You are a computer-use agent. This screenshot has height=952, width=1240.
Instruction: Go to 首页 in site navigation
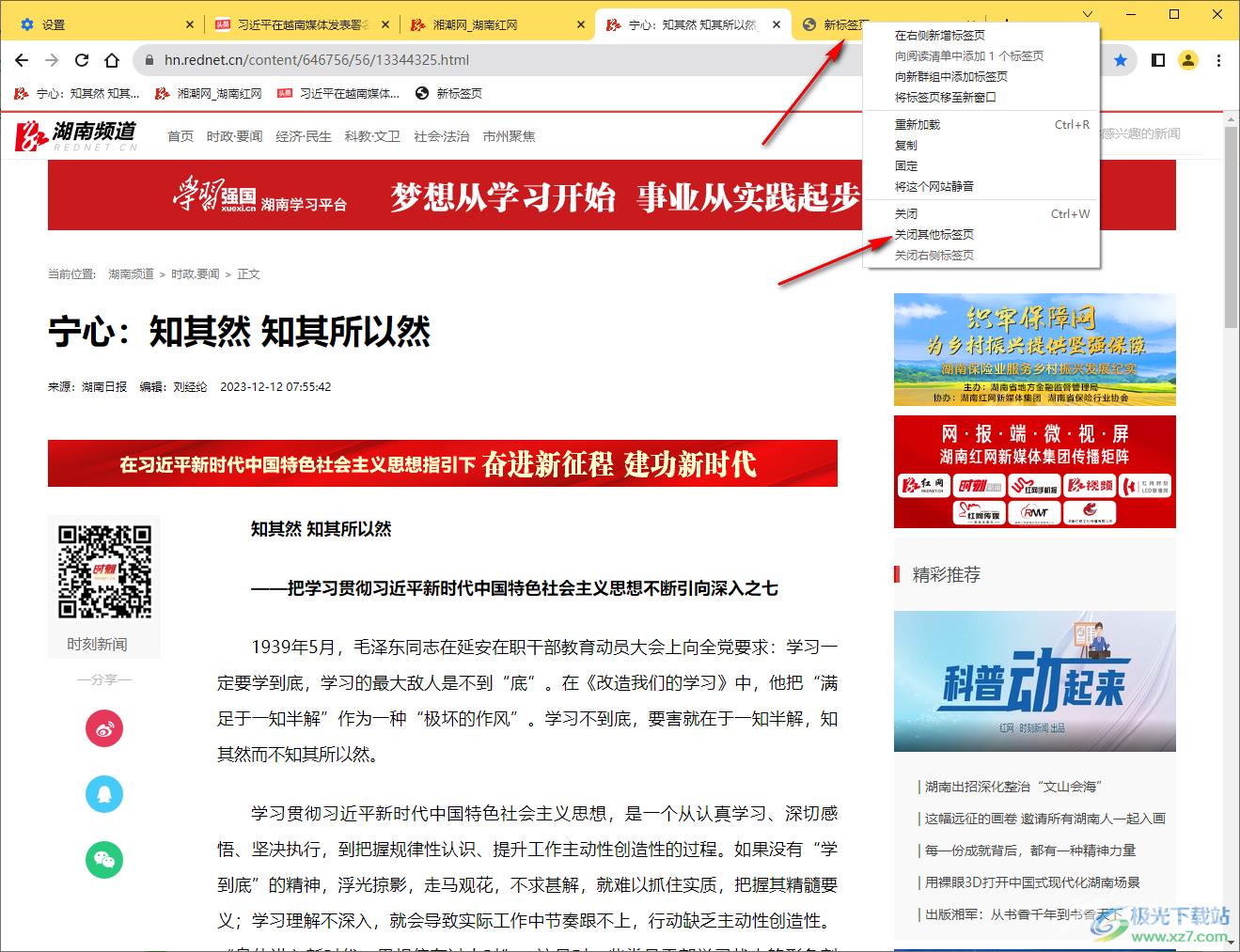click(181, 136)
